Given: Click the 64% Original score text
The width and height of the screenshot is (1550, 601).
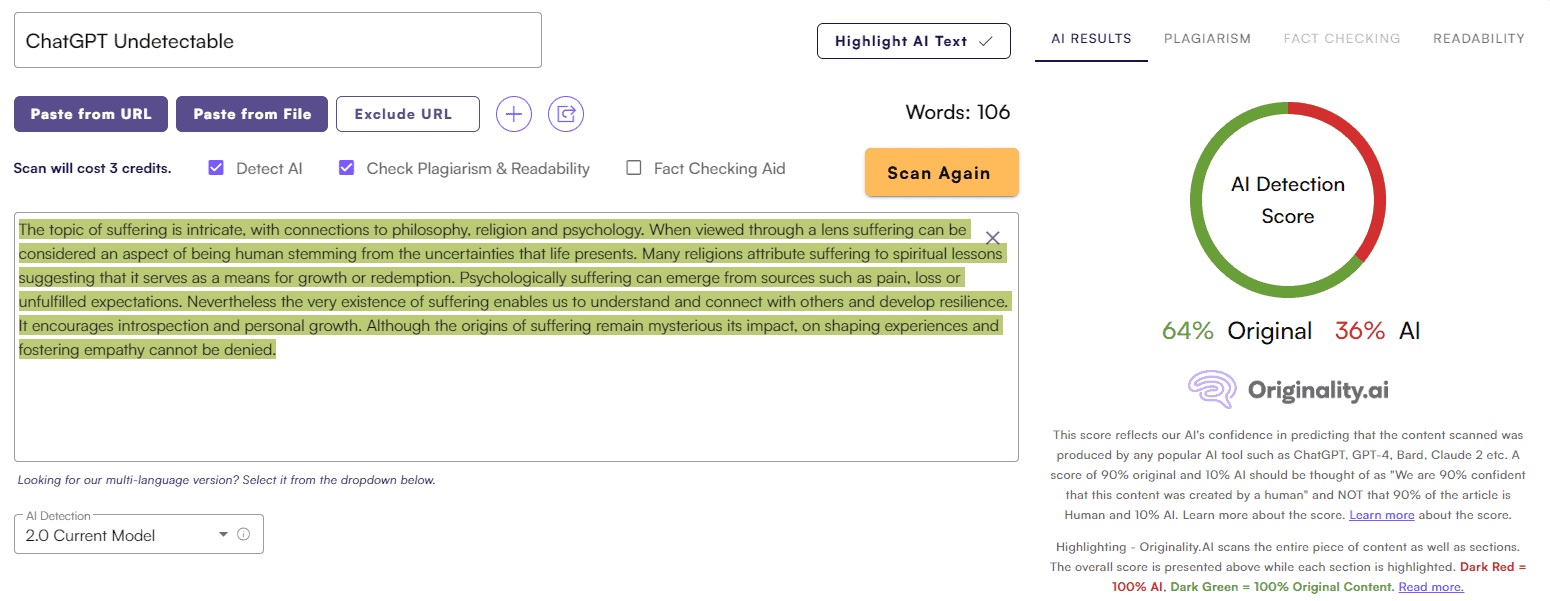Looking at the screenshot, I should click(x=1237, y=331).
